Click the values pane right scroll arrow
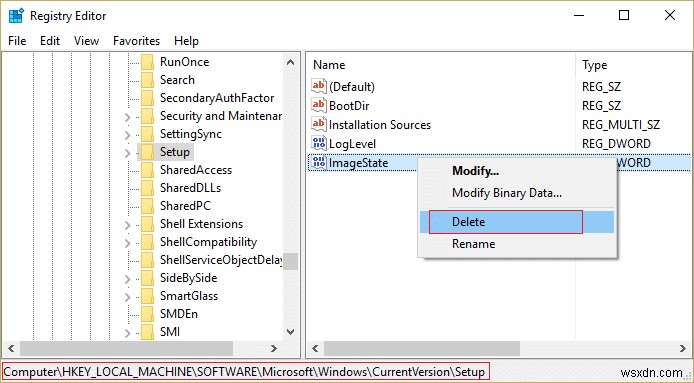The width and height of the screenshot is (694, 383). (x=683, y=348)
